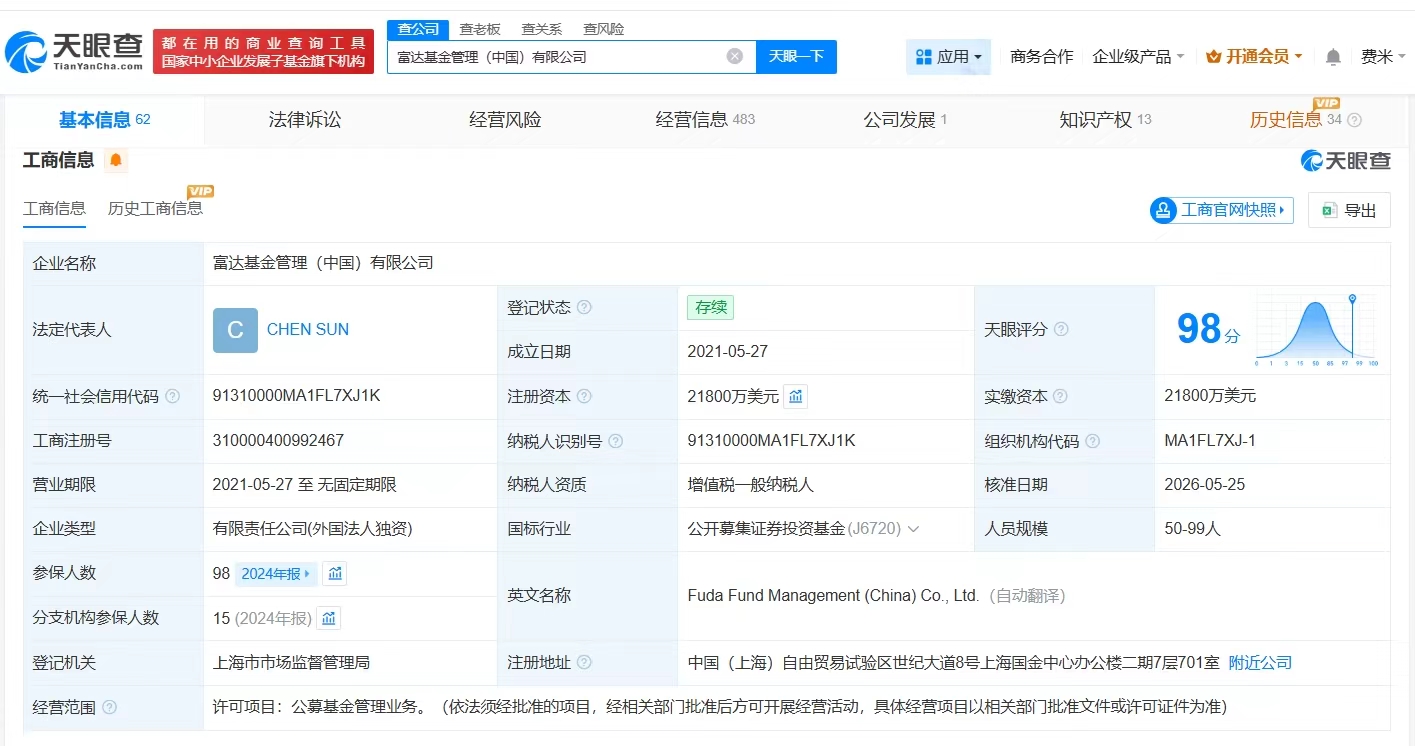Click the help icon beside 纳税人识别号

(x=616, y=441)
